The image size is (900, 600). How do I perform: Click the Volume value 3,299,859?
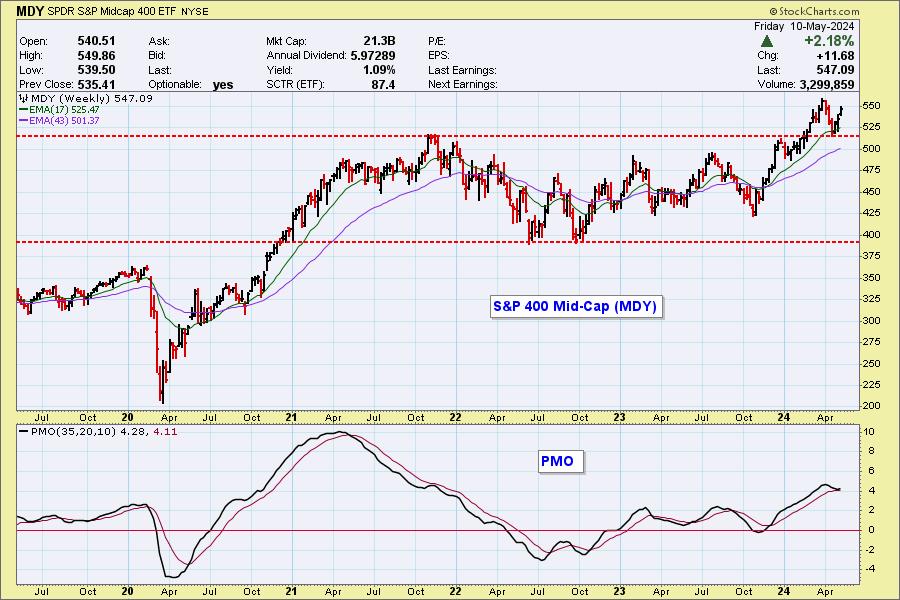(827, 84)
